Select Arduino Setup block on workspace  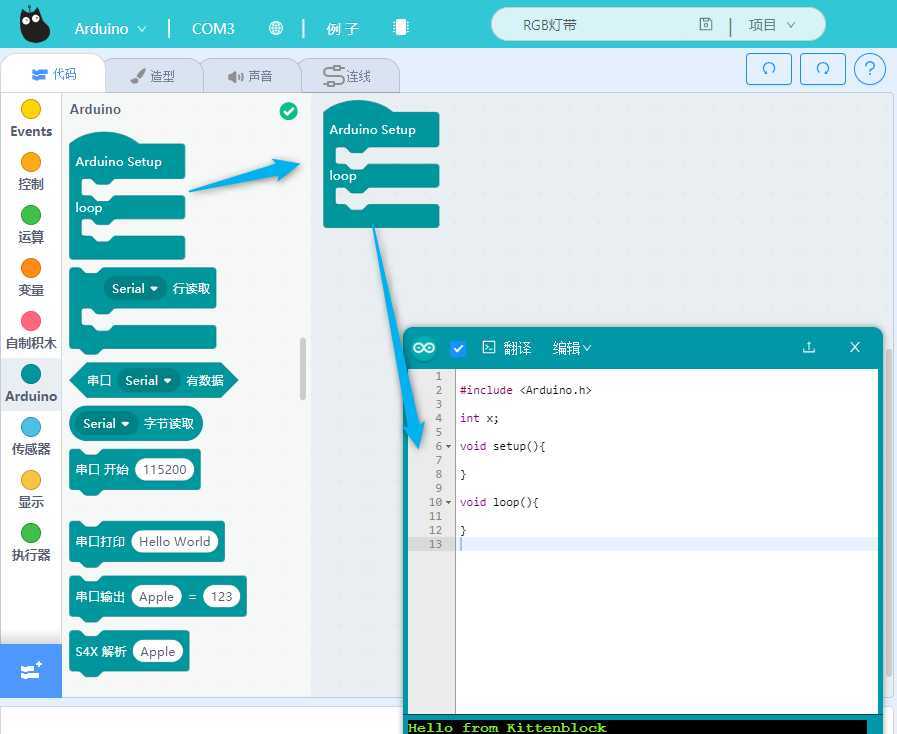(x=381, y=164)
